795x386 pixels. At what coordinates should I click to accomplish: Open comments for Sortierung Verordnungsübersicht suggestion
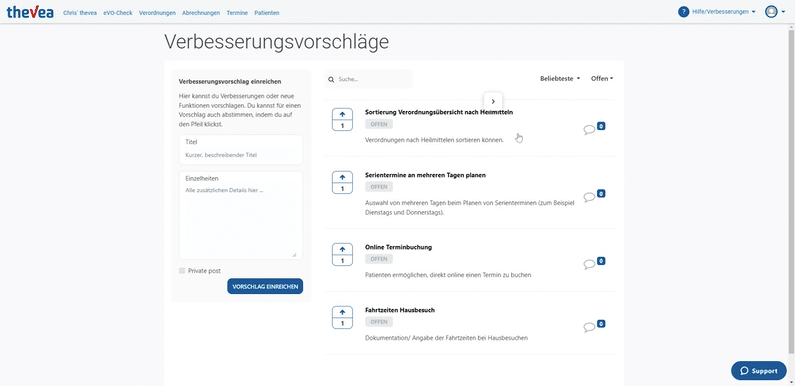589,130
